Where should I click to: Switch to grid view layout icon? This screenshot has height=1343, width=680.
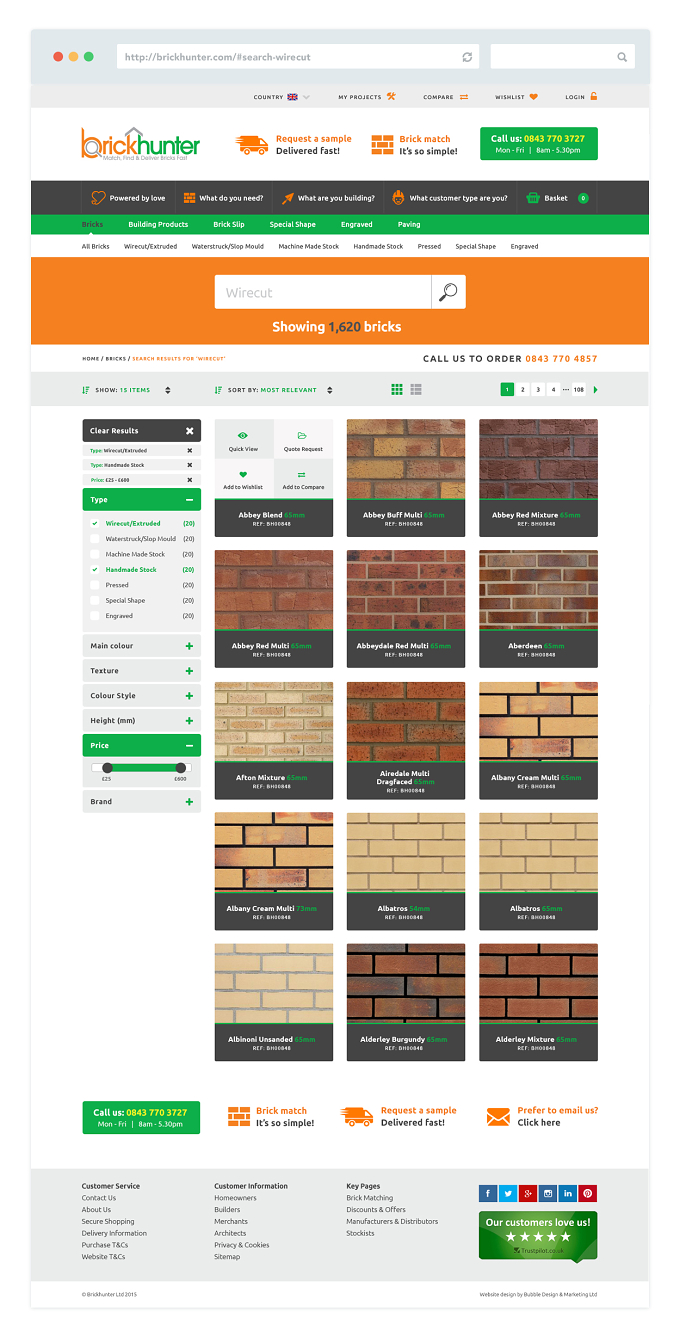397,389
